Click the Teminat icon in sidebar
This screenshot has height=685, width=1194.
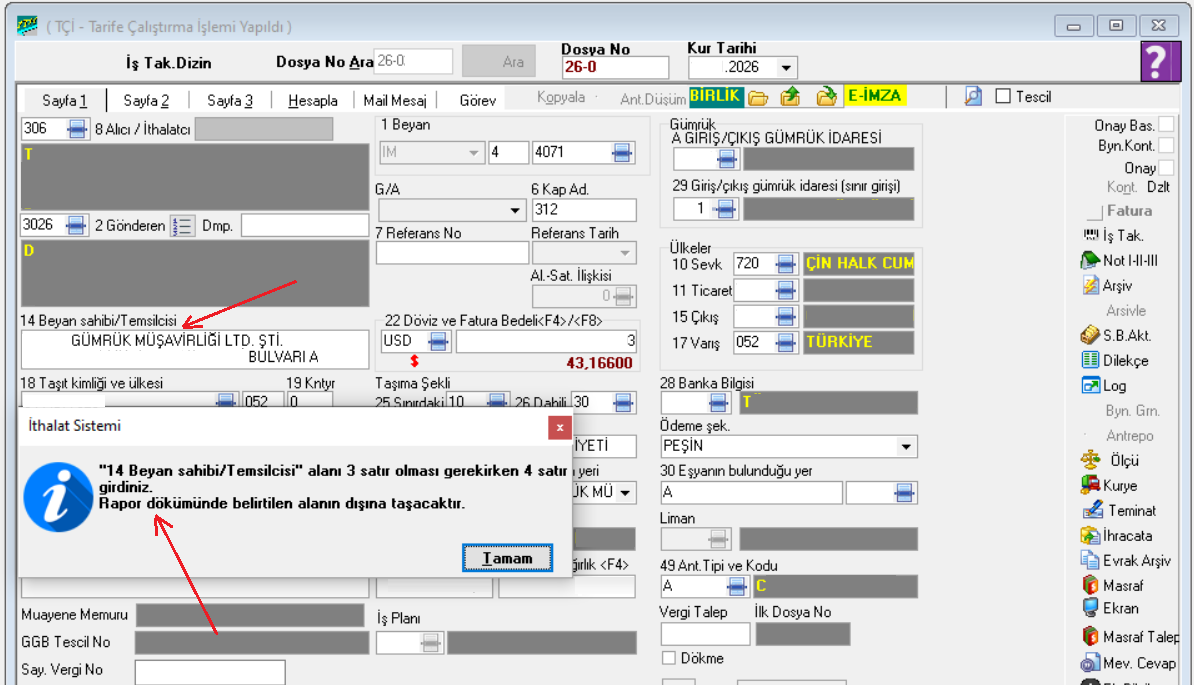point(1090,510)
